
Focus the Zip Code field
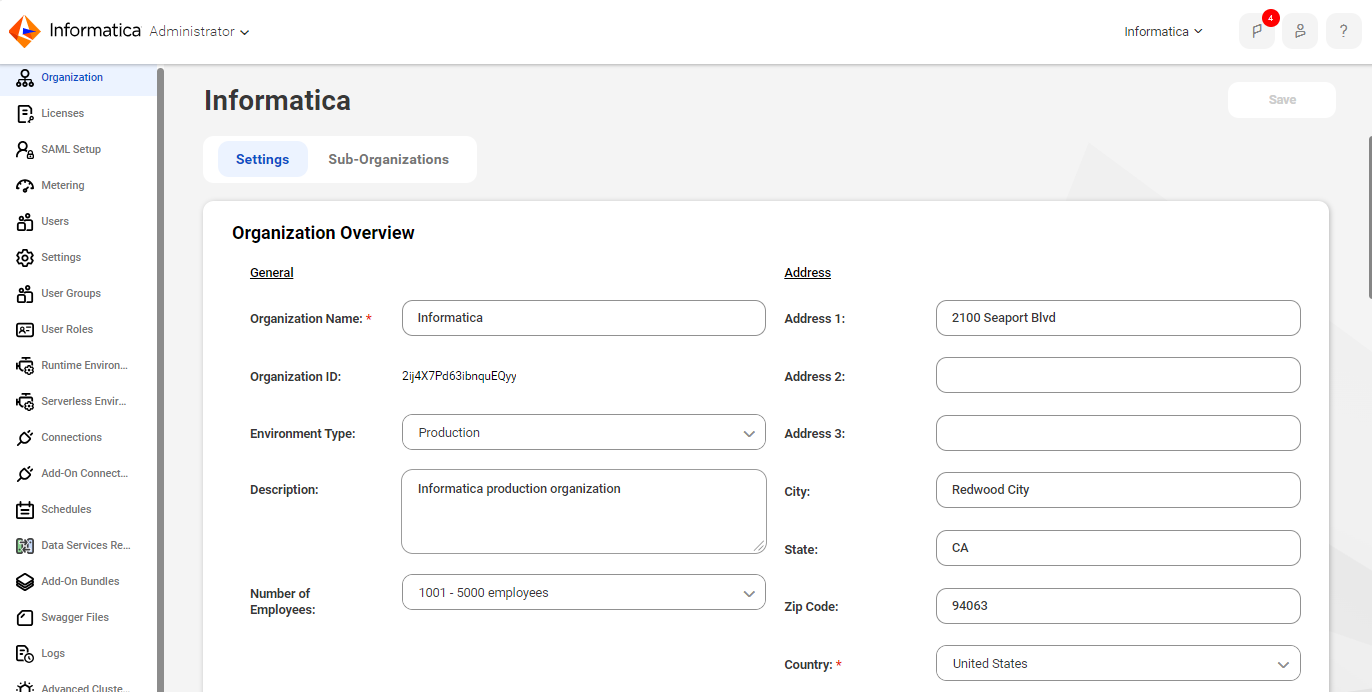point(1118,606)
